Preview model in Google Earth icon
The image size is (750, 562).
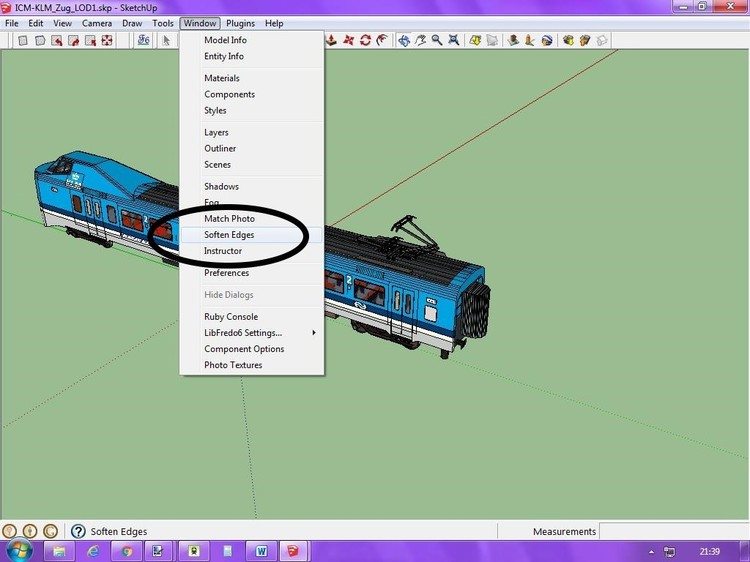point(547,40)
